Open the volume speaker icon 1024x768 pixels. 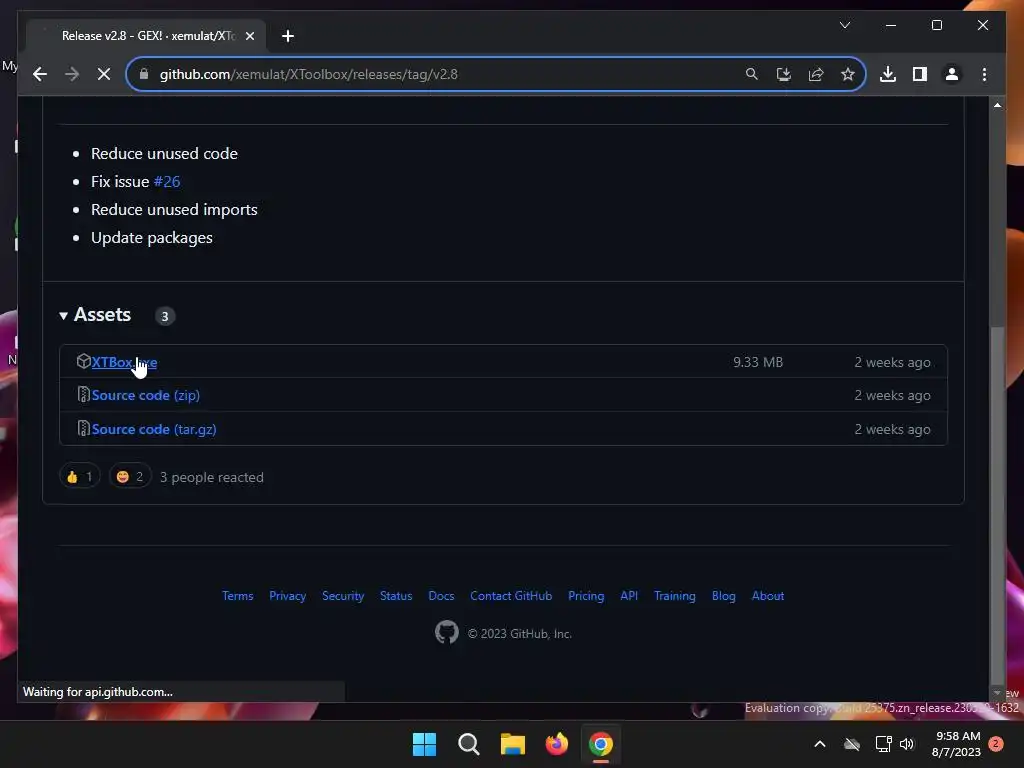click(906, 744)
